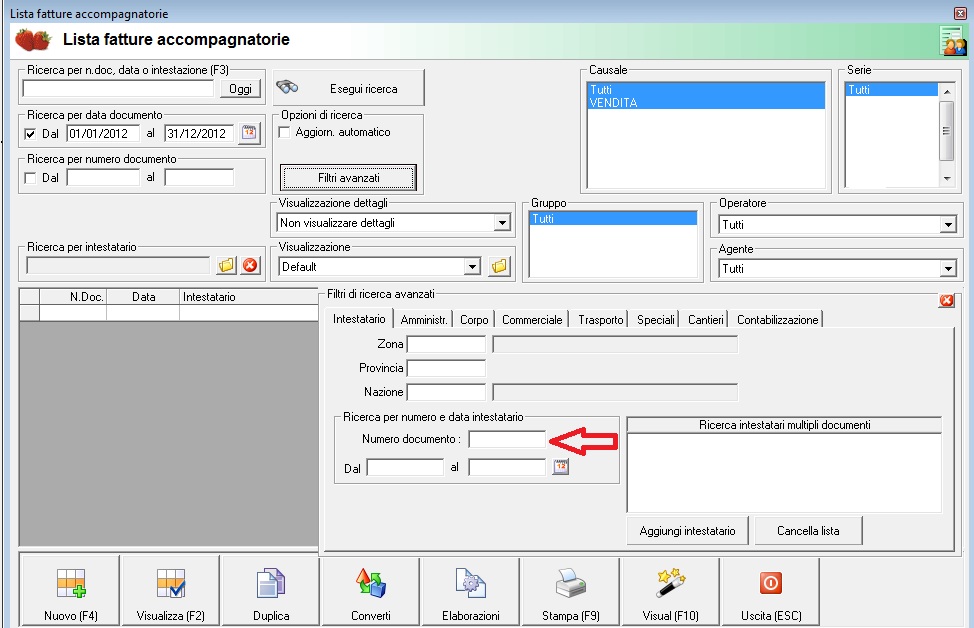This screenshot has height=628, width=974.
Task: Select the Cantieri tab
Action: click(705, 320)
